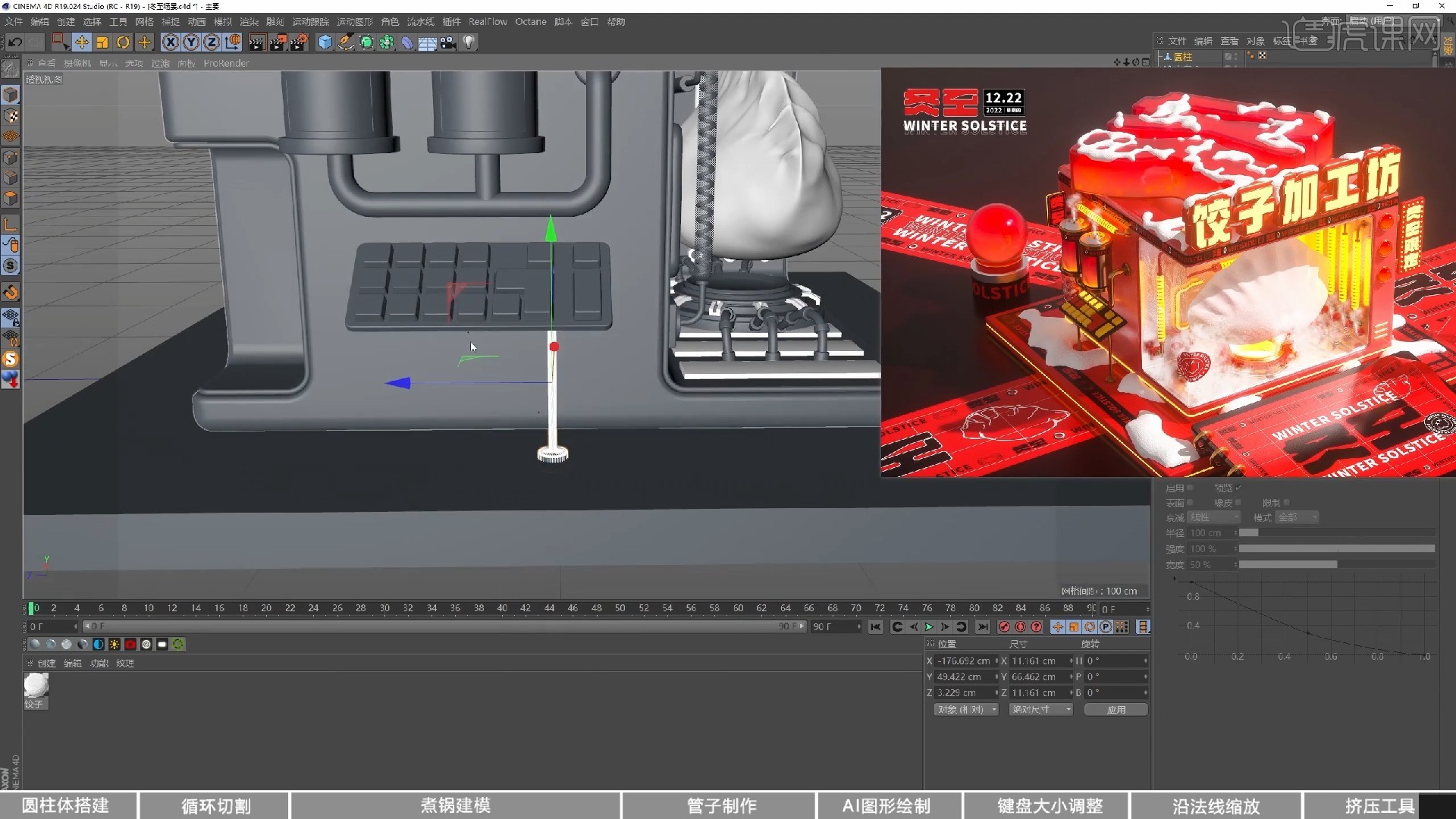The image size is (1456, 819).
Task: Toggle X axis lock
Action: [171, 42]
